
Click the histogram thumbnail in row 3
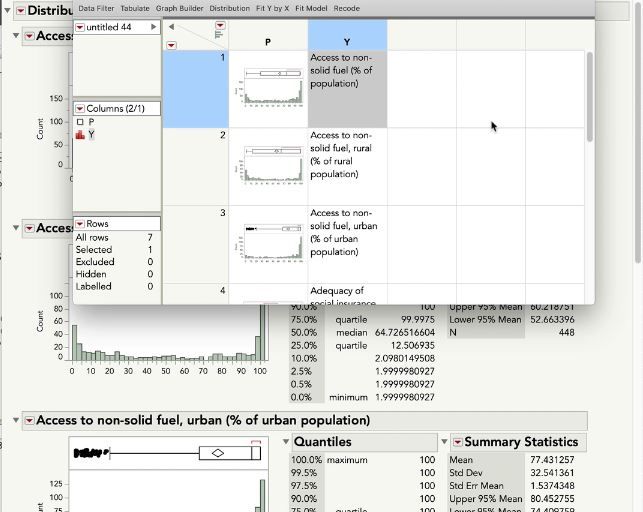pos(269,243)
